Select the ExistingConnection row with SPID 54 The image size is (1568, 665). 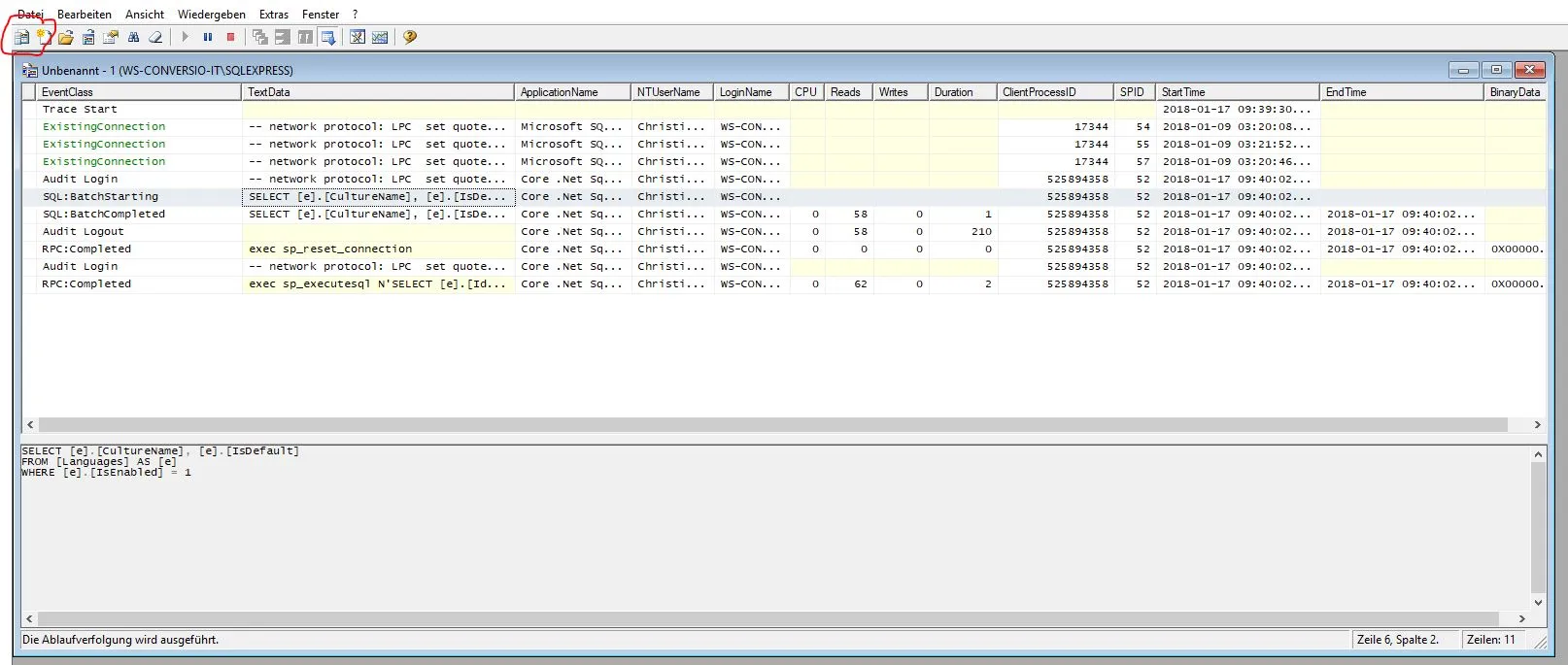click(x=783, y=127)
